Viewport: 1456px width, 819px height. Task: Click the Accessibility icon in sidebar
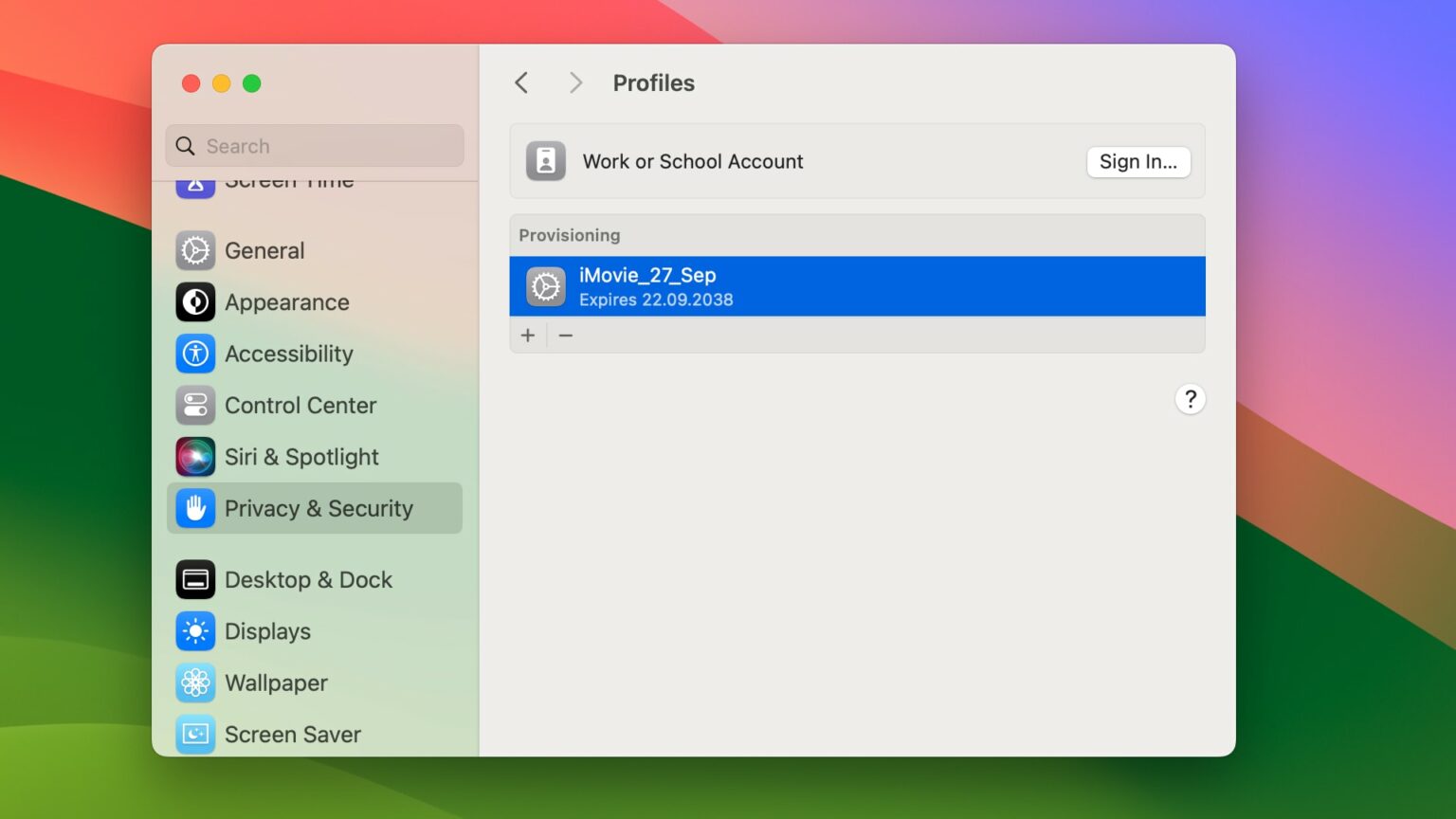coord(195,354)
